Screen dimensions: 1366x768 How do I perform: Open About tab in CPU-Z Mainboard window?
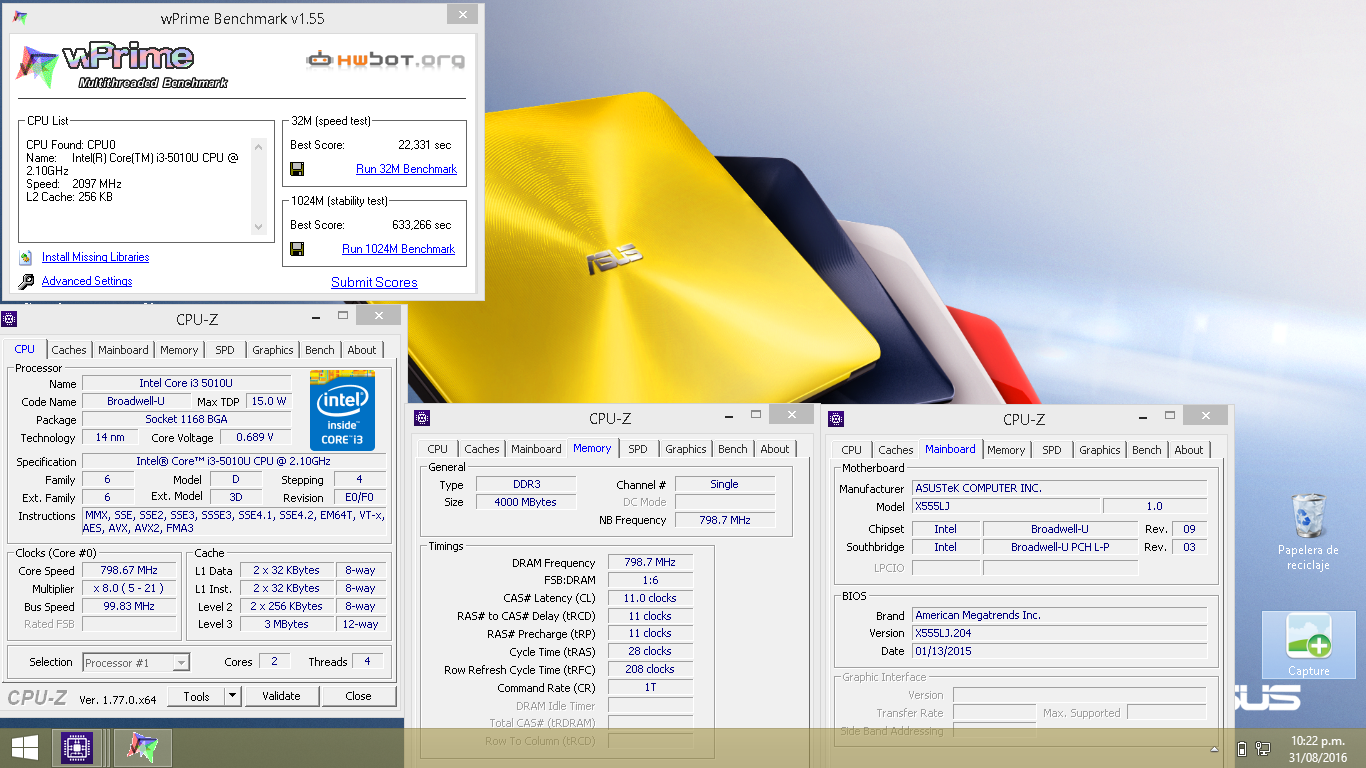pos(1189,450)
